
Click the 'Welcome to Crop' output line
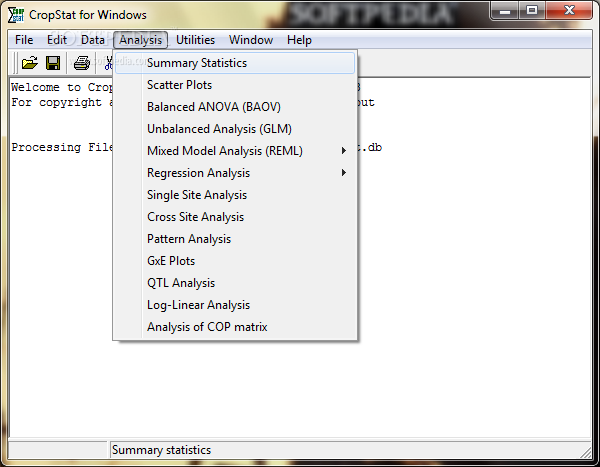(62, 87)
